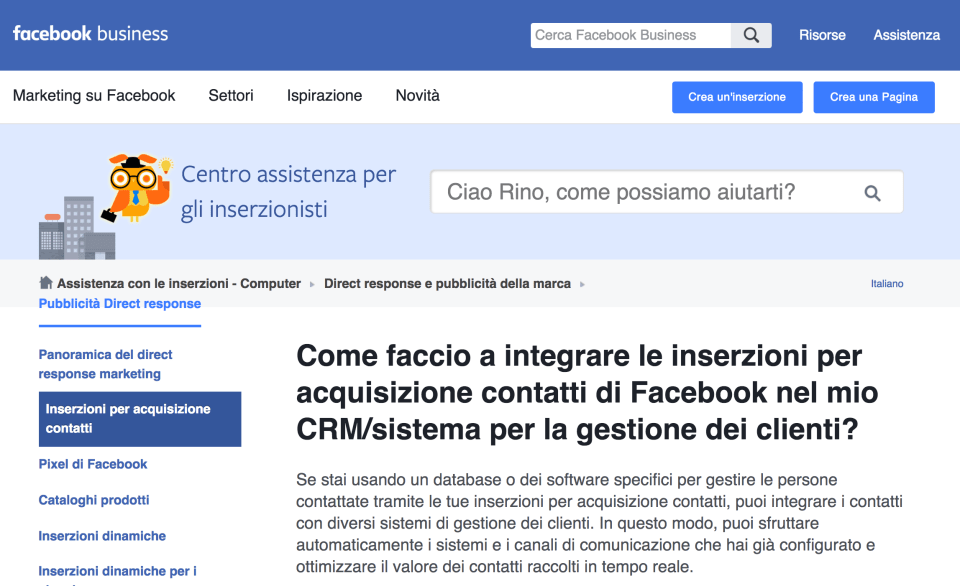Open the Italiano language selector
This screenshot has width=960, height=586.
pyautogui.click(x=886, y=284)
